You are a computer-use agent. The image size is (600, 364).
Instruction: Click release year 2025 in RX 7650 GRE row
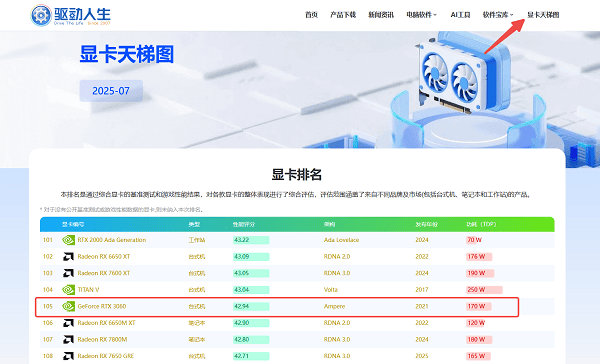tap(422, 356)
